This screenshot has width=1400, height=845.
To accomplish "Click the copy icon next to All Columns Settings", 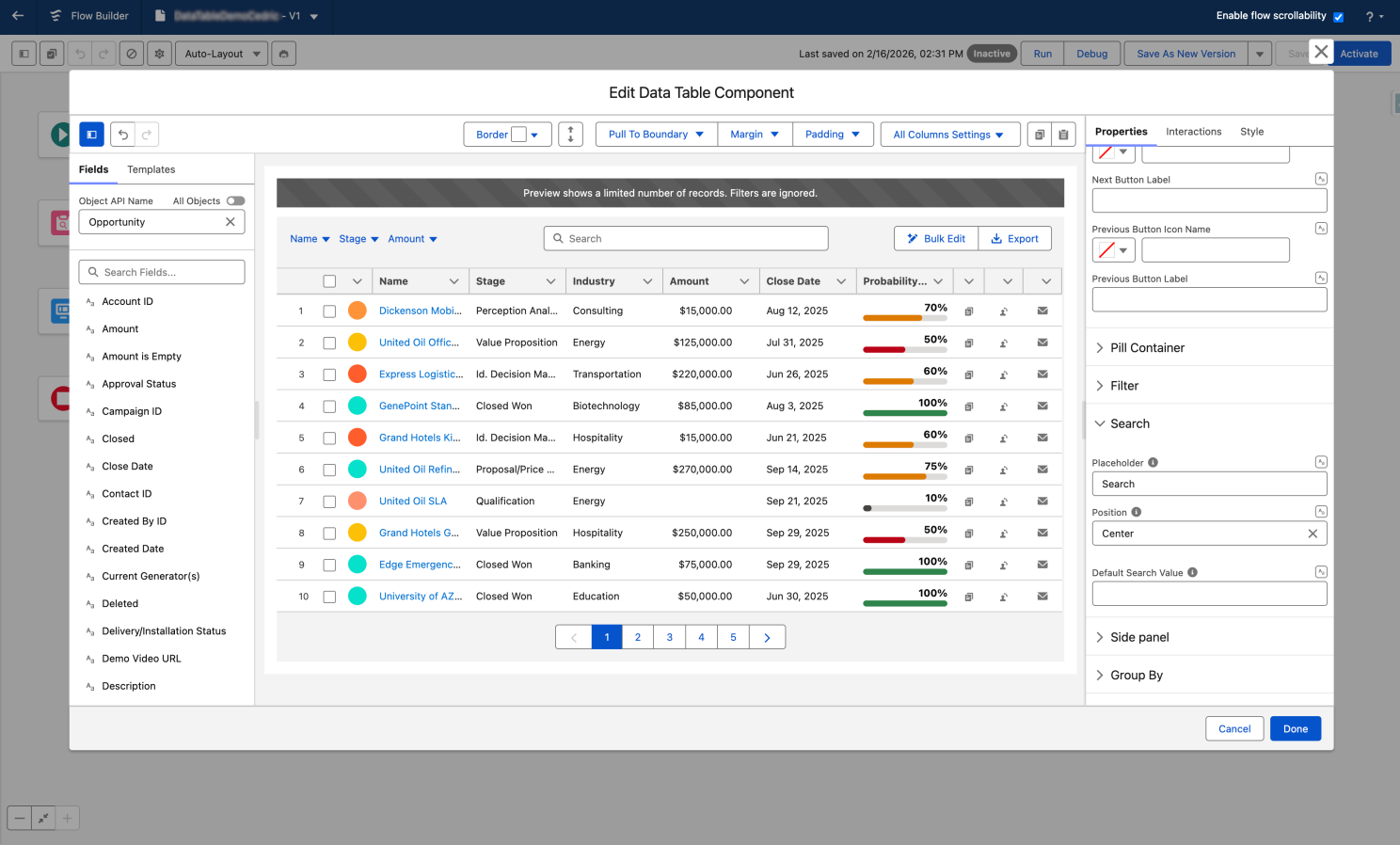I will [x=1040, y=135].
